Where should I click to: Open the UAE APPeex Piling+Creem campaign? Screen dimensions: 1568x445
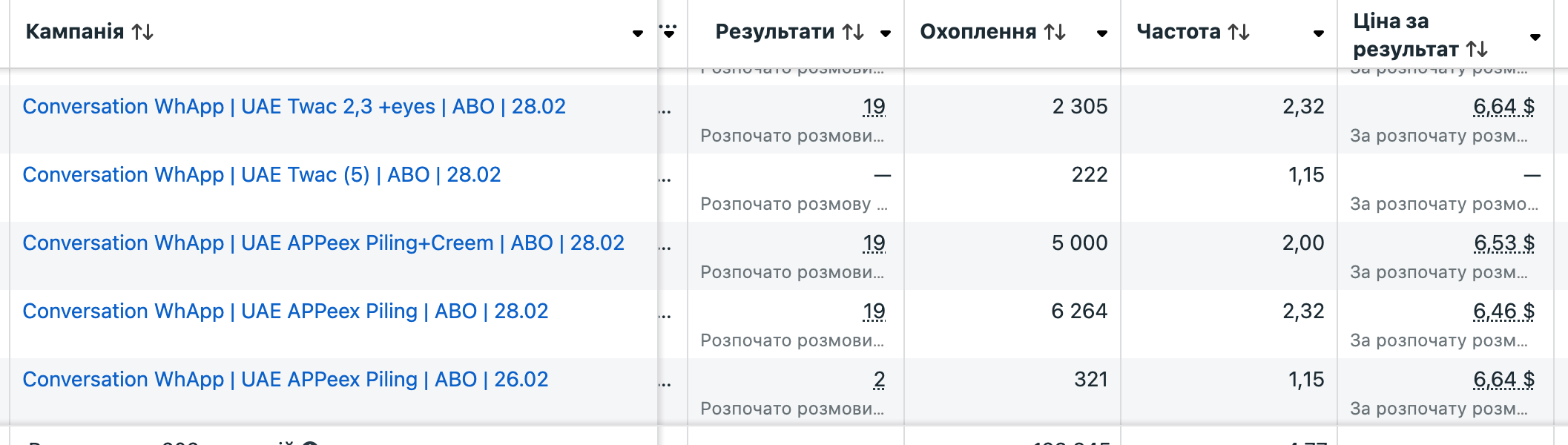(x=323, y=243)
